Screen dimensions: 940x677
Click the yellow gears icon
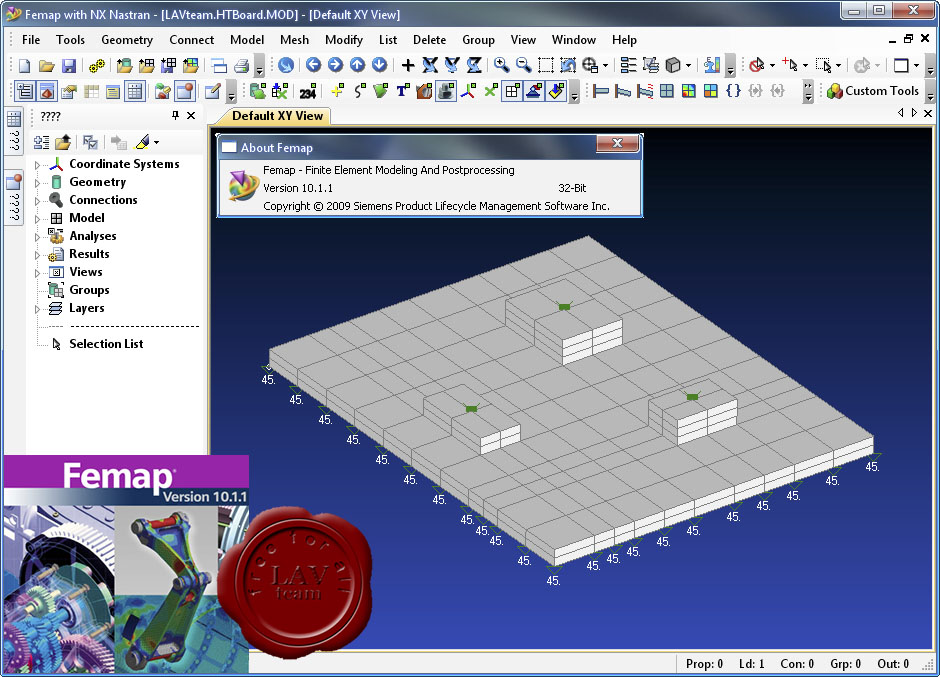pyautogui.click(x=97, y=65)
